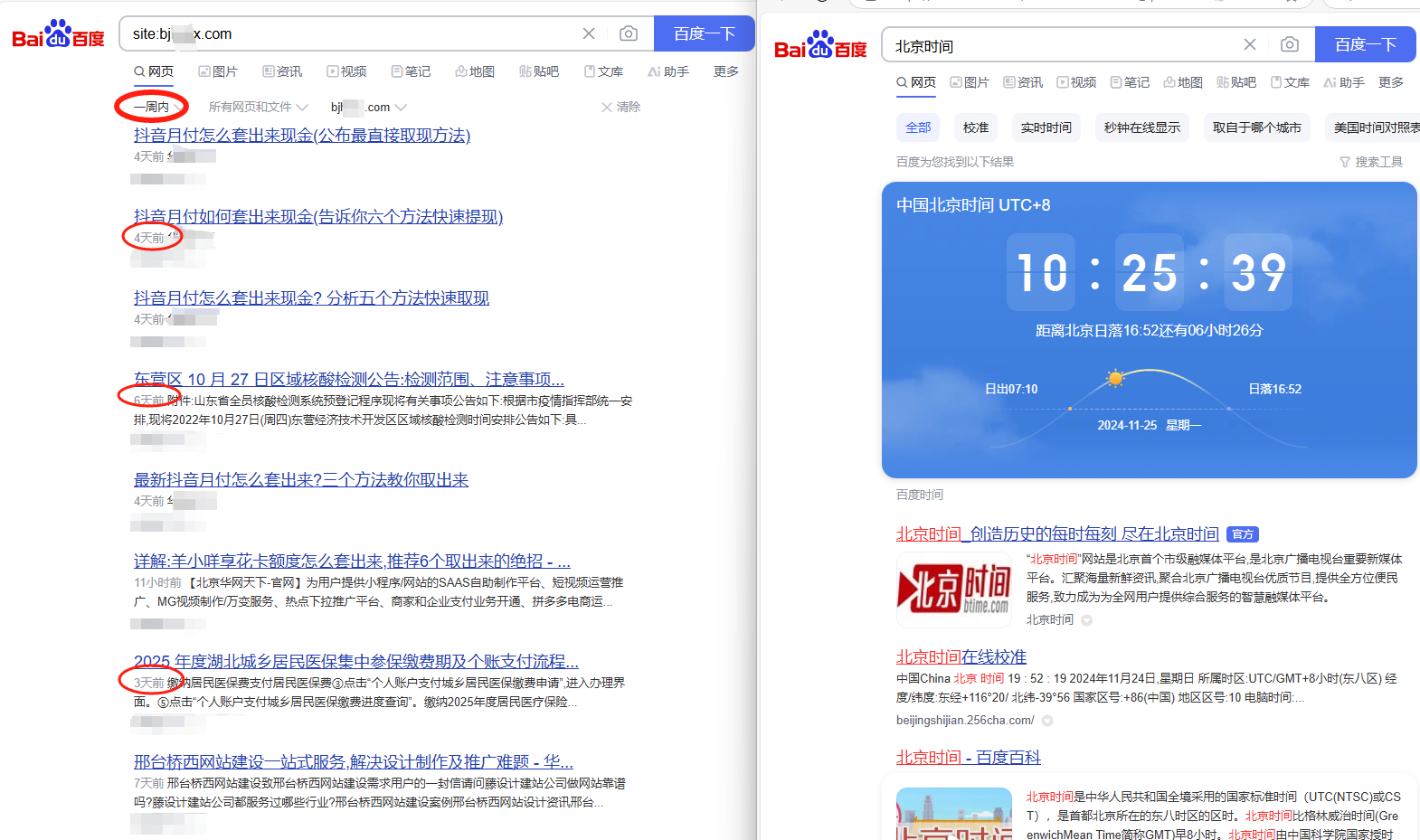Open result 2025 年度湖北城乡居民医保集中参保缴费期
The width and height of the screenshot is (1420, 840).
356,662
